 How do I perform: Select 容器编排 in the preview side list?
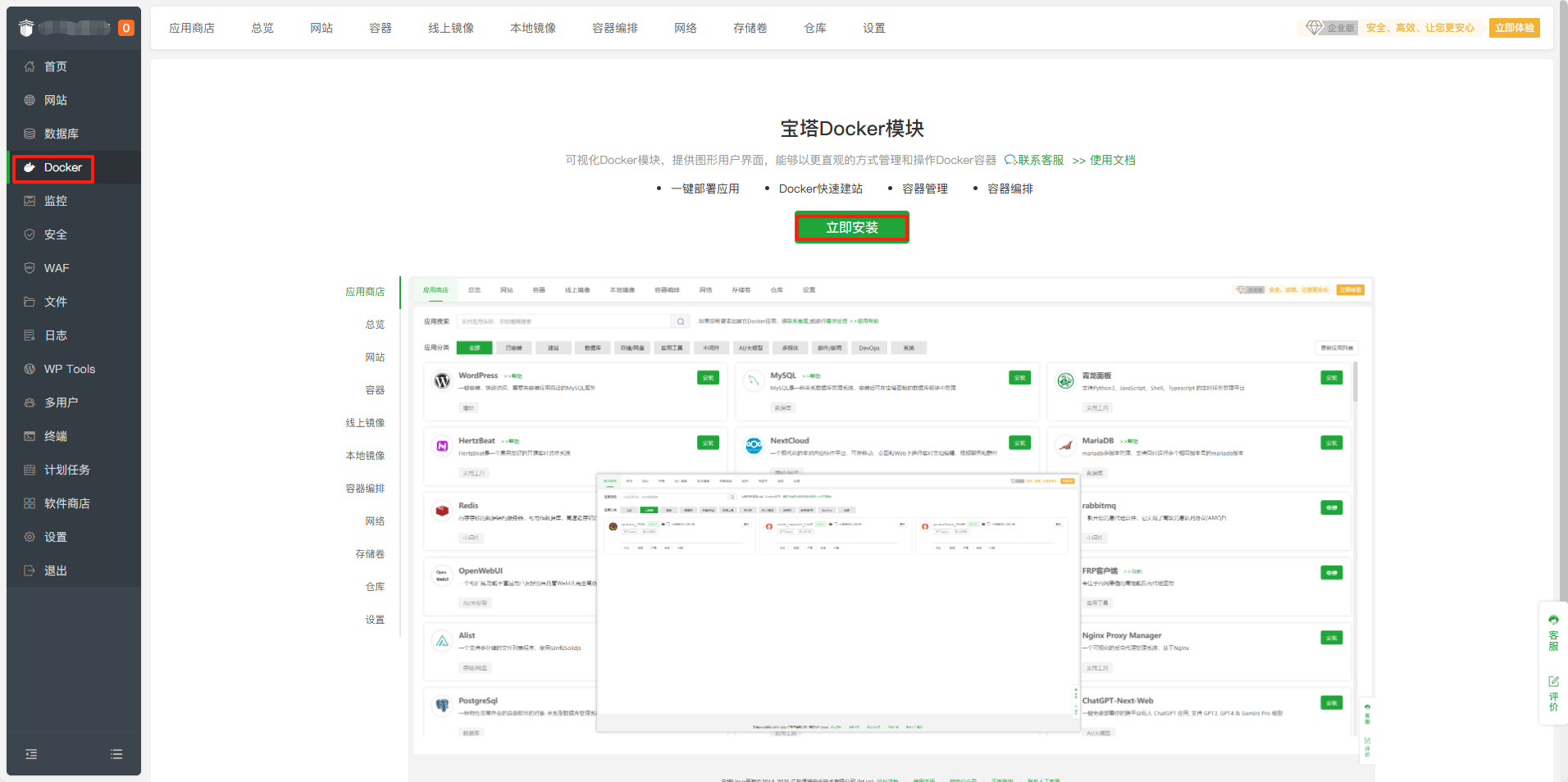click(365, 489)
